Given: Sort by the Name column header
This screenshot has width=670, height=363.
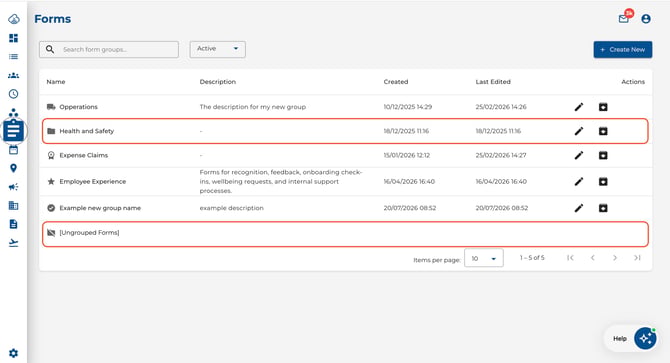Looking at the screenshot, I should [x=56, y=82].
